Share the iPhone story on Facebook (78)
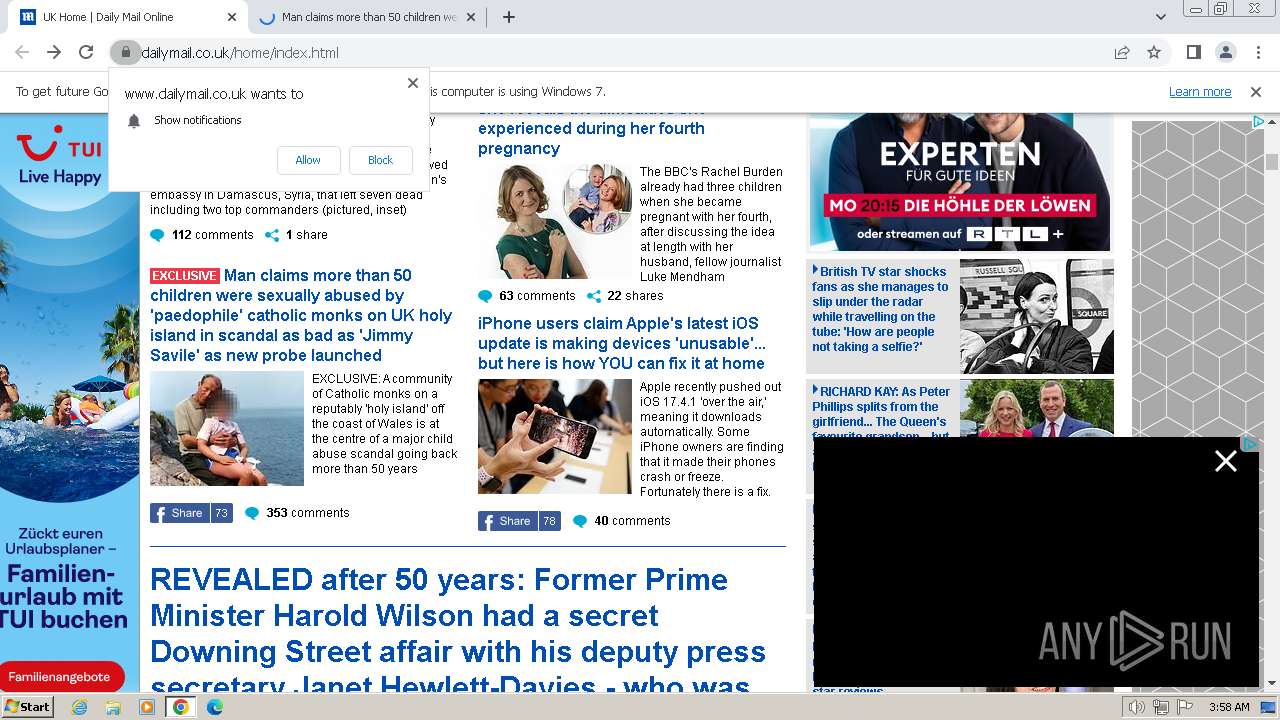 519,521
